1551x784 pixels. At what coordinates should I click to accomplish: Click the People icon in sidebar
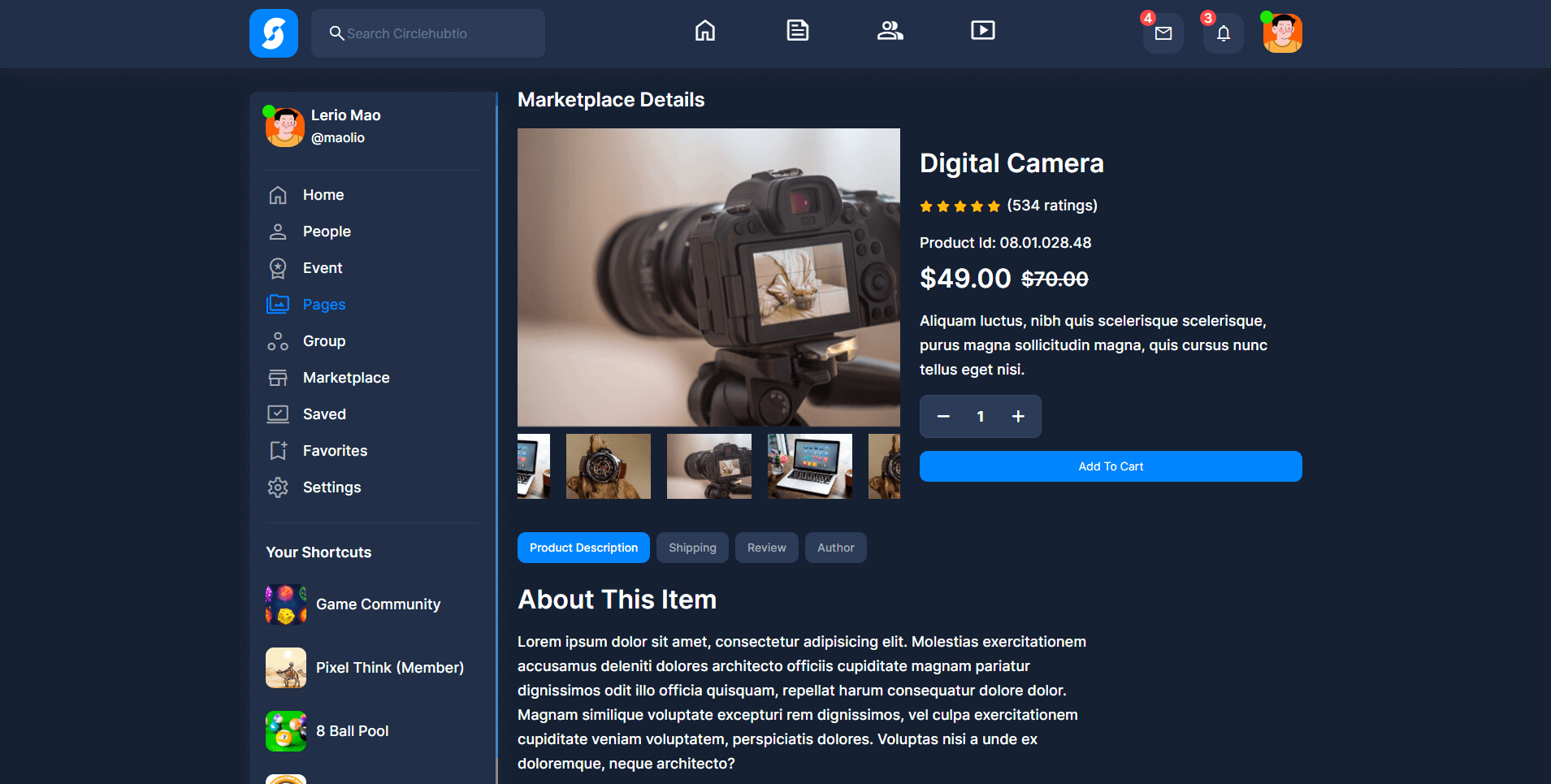[278, 232]
